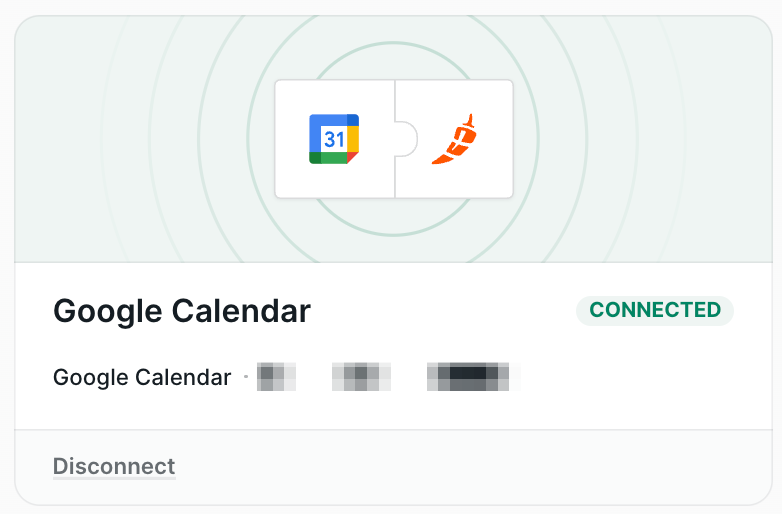
Task: Click the puzzle notch joining both logos
Action: click(406, 139)
